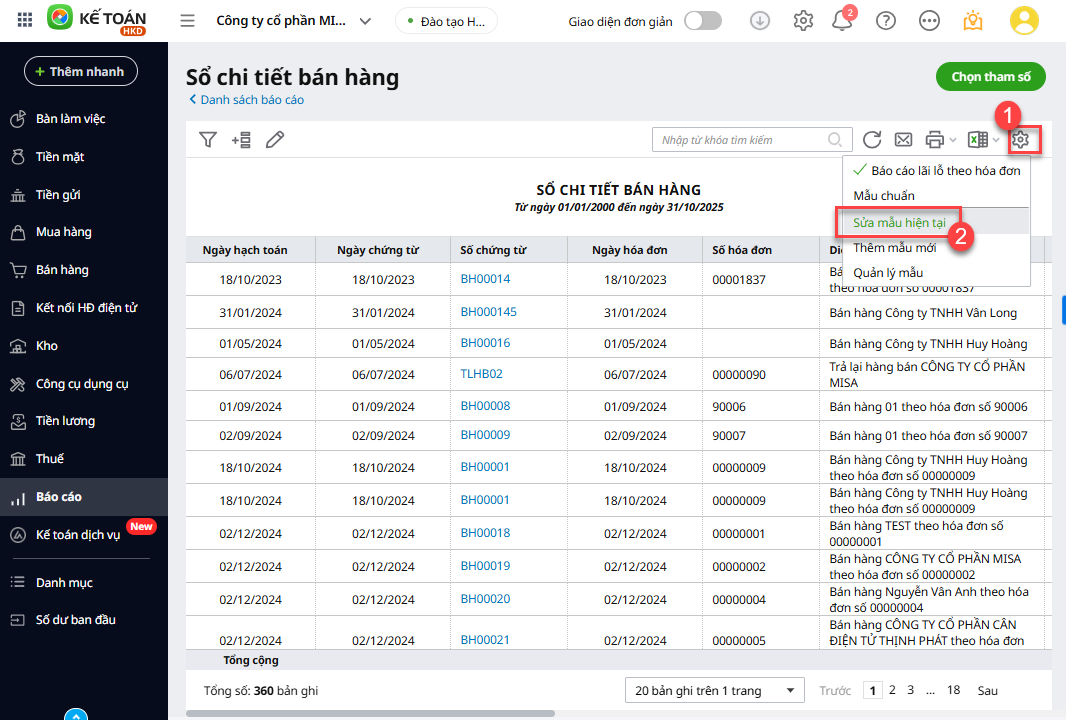Toggle the Giao diện đơn giản switch
The height and width of the screenshot is (720, 1066).
(703, 21)
